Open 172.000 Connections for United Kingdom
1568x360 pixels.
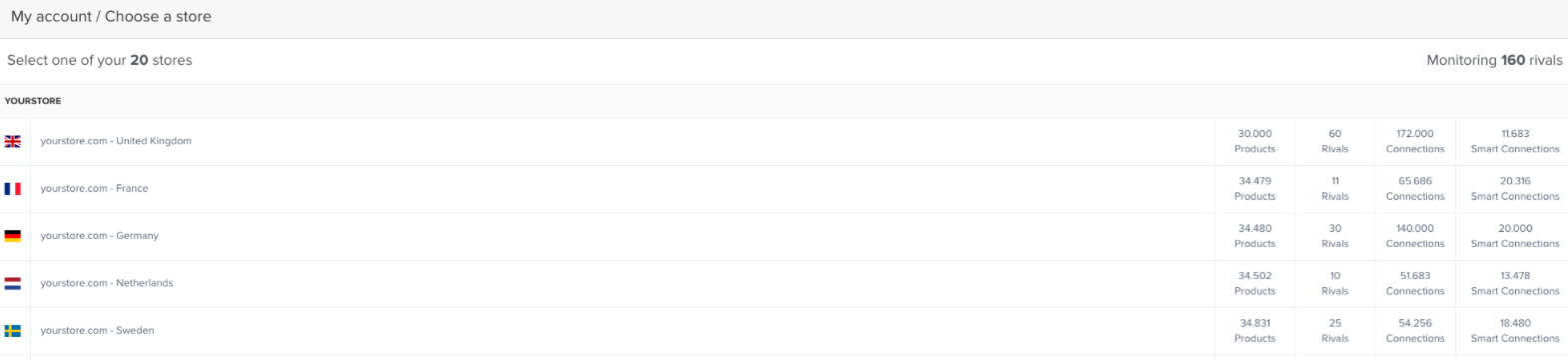point(1415,141)
